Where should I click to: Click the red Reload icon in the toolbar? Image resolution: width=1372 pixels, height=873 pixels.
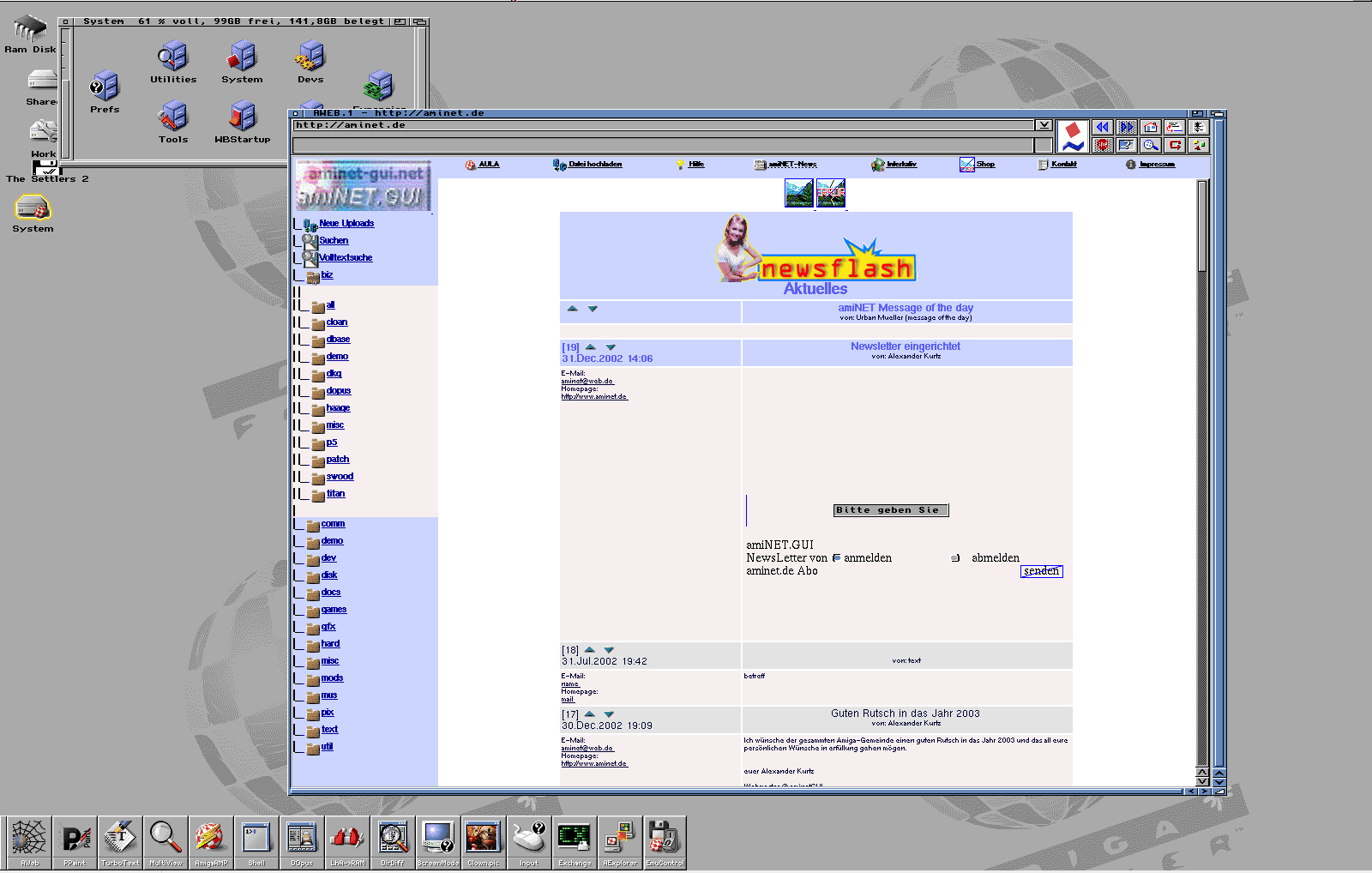pyautogui.click(x=1176, y=144)
